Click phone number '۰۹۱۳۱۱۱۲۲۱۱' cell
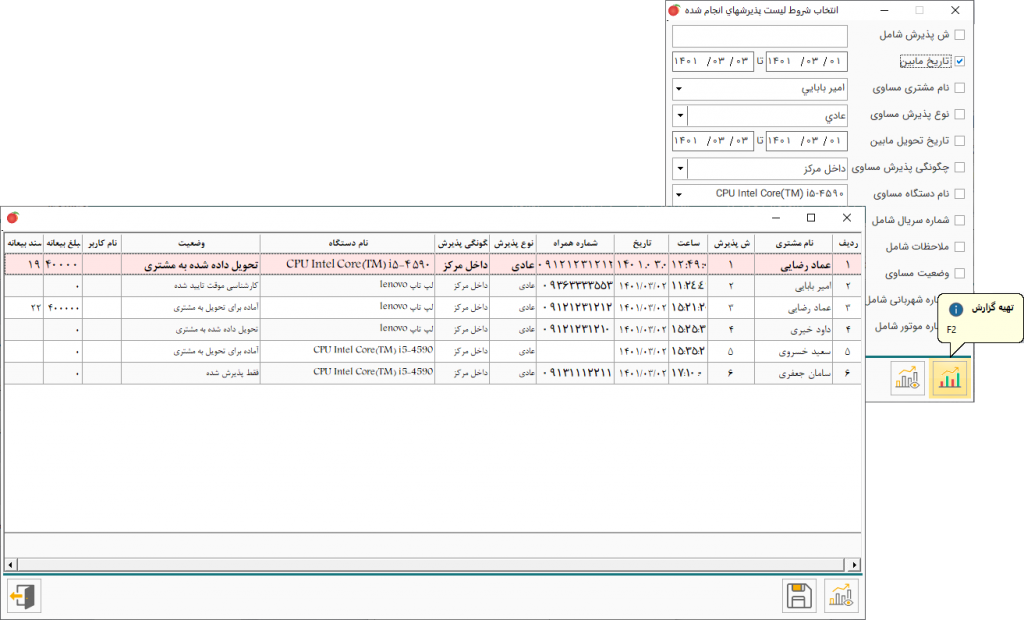The height and width of the screenshot is (620, 1024). tap(575, 374)
